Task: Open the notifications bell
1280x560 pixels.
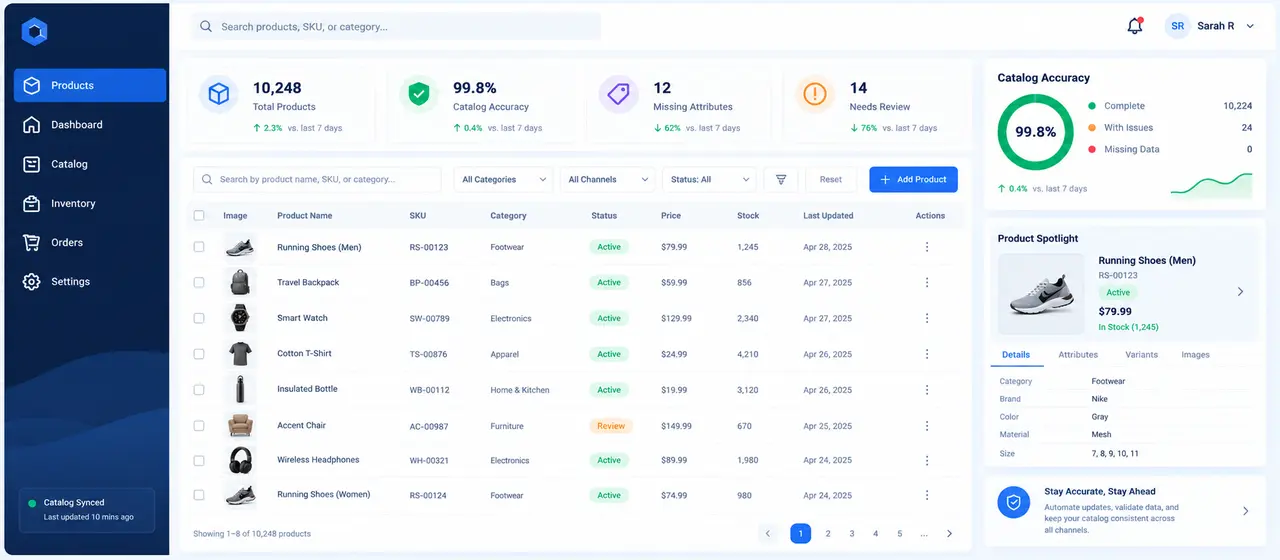Action: (x=1134, y=26)
